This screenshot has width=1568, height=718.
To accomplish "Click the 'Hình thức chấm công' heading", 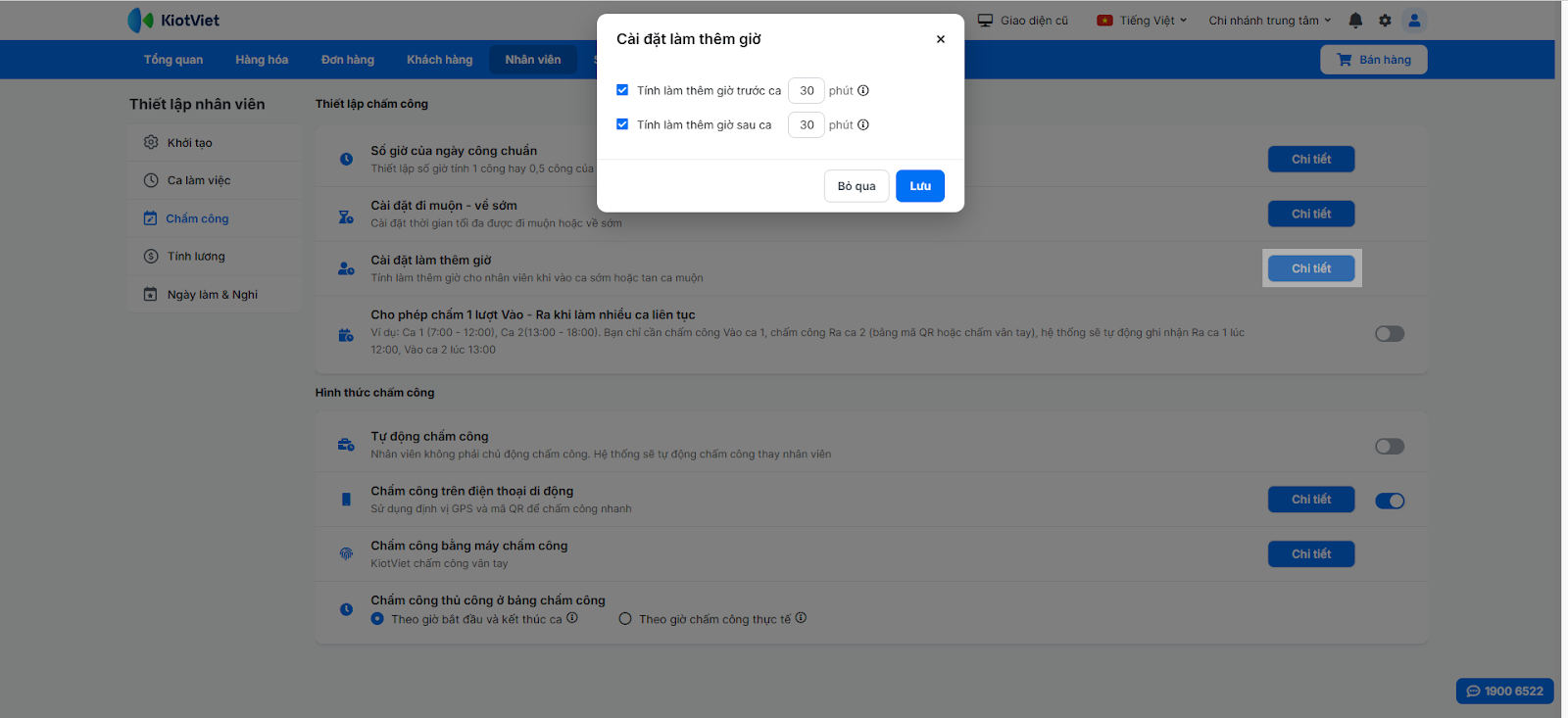I will coord(375,393).
